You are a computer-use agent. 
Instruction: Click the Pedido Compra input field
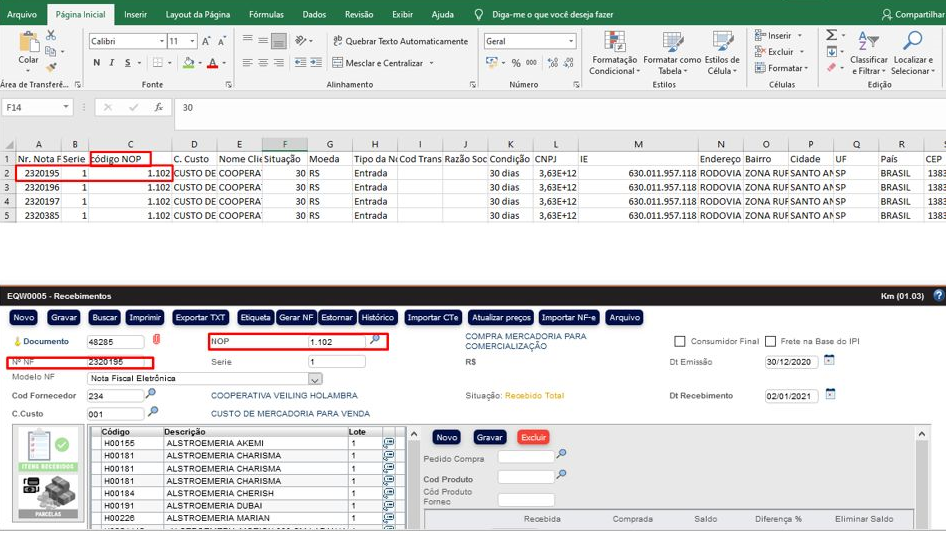[x=525, y=457]
